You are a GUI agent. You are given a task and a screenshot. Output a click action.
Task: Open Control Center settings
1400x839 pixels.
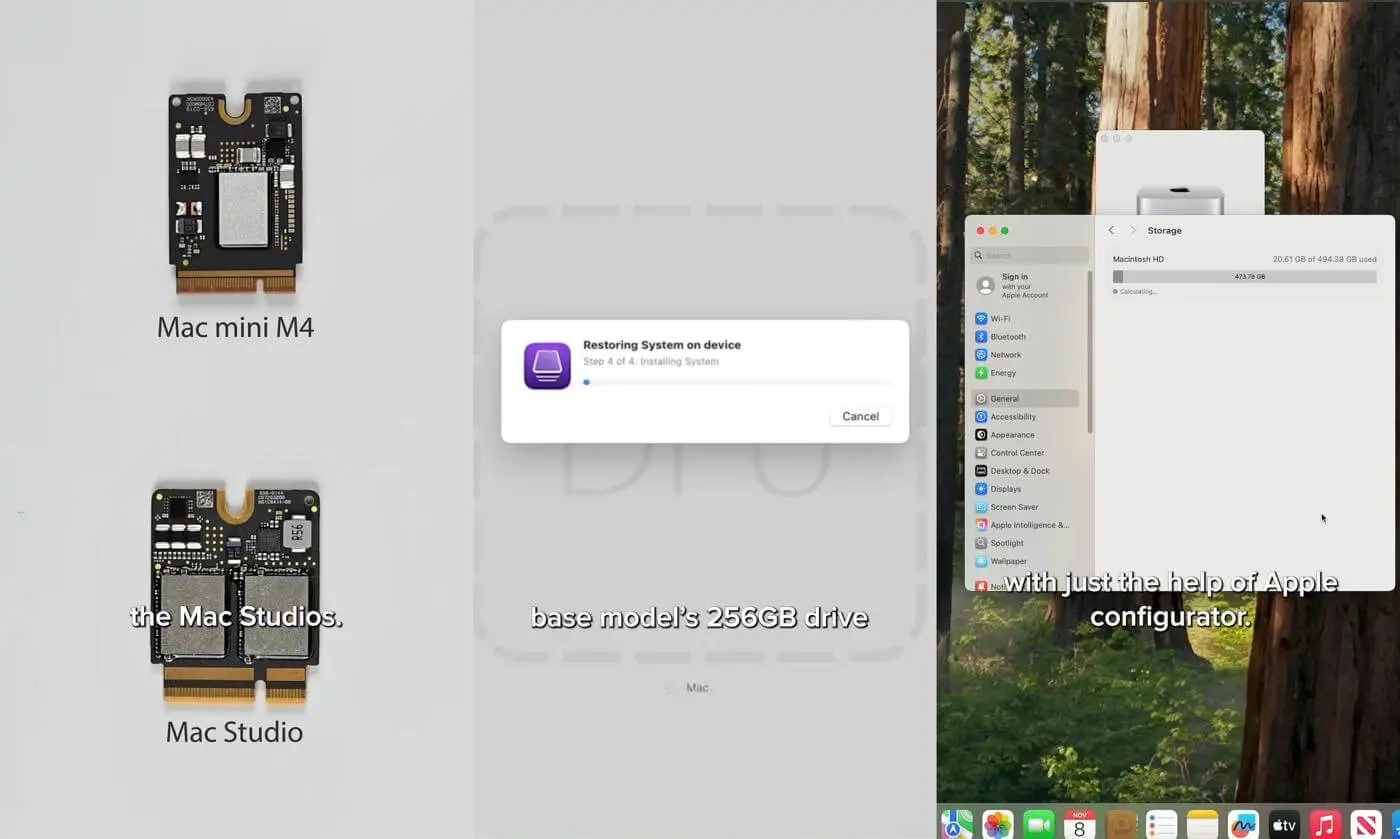click(x=1016, y=453)
